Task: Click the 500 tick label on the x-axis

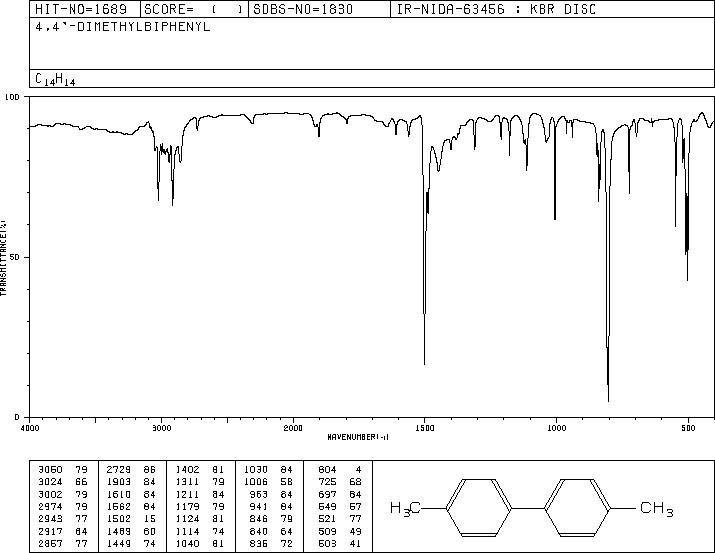Action: click(x=688, y=428)
